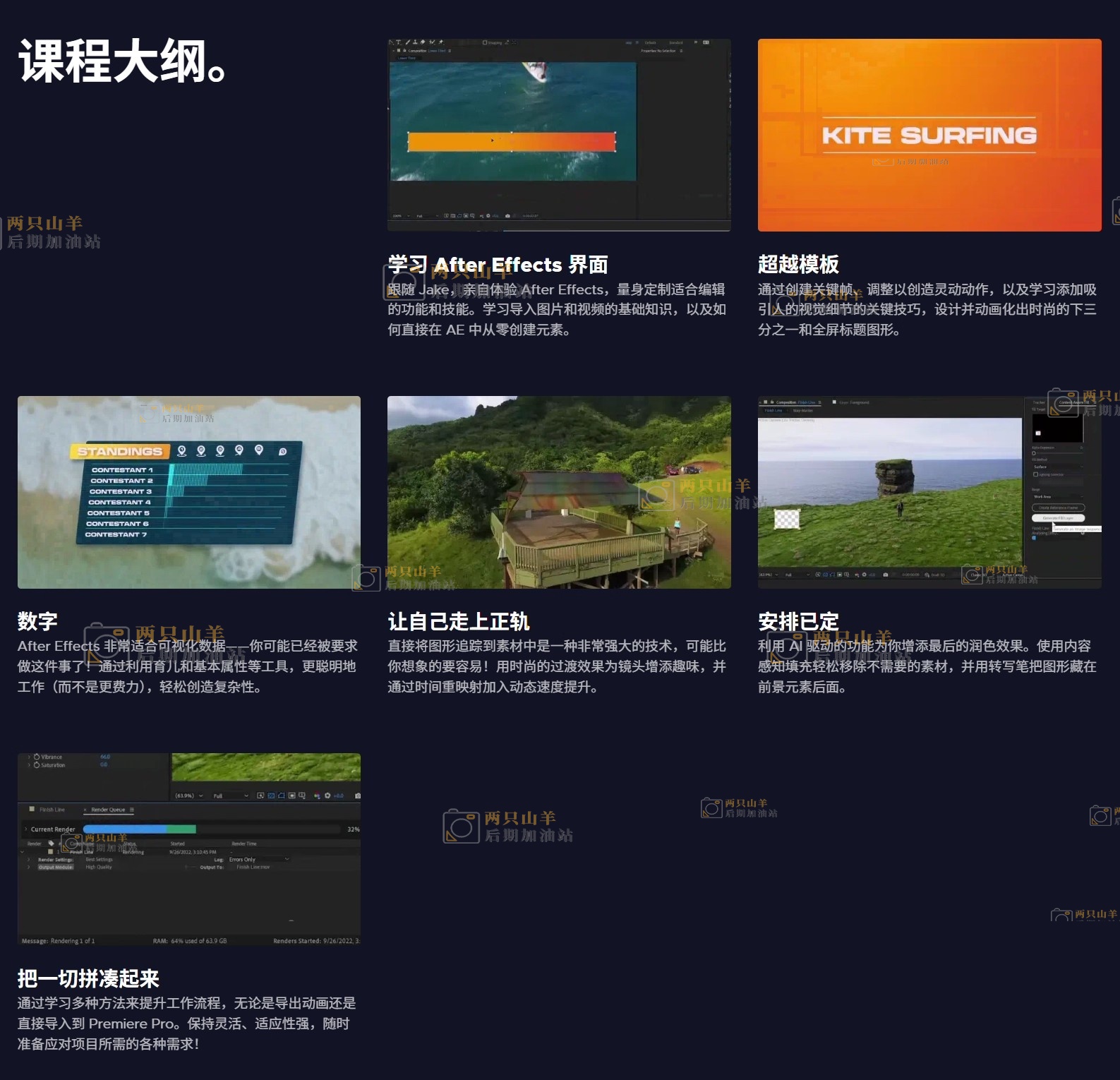Enable the Lighting Correction checkbox
The width and height of the screenshot is (1120, 1080).
[1035, 474]
